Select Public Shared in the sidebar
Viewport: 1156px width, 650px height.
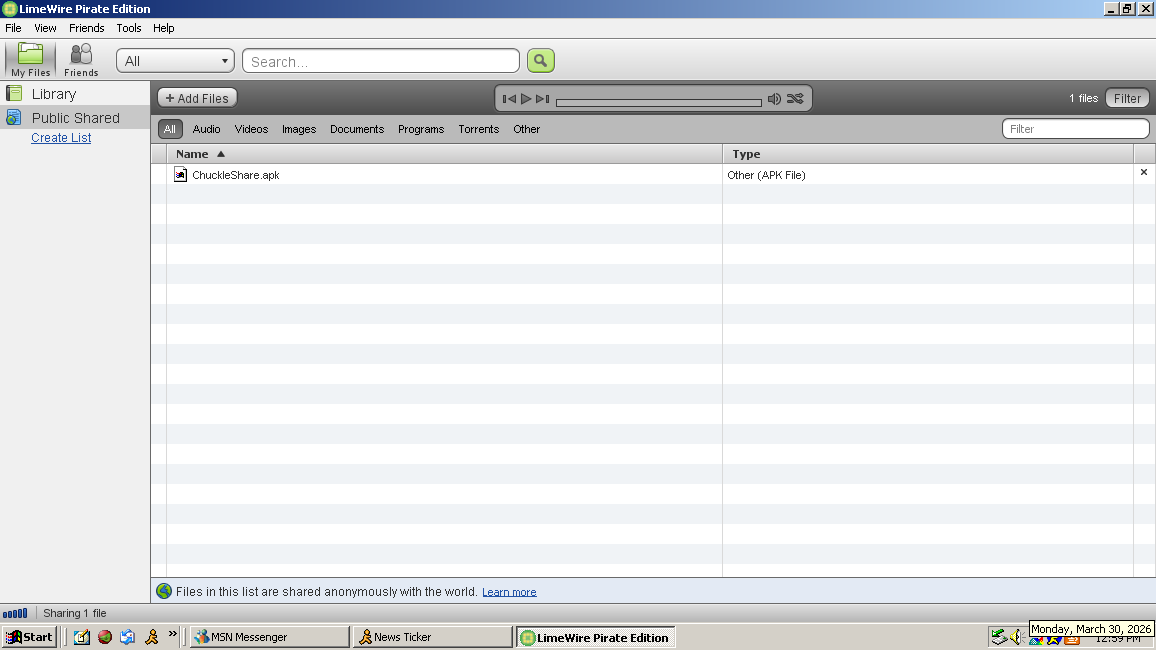point(75,118)
